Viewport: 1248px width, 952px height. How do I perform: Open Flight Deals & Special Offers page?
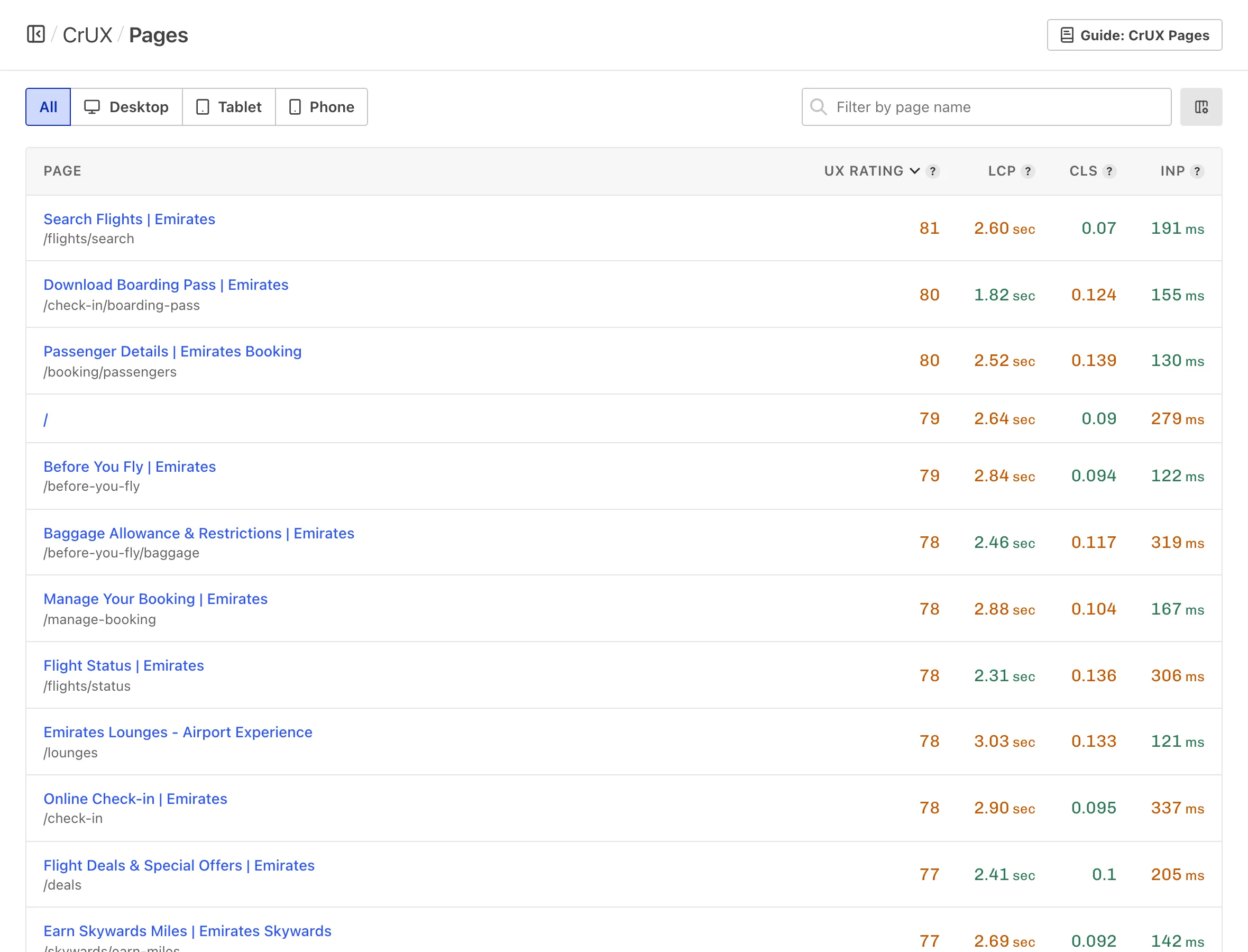tap(179, 865)
